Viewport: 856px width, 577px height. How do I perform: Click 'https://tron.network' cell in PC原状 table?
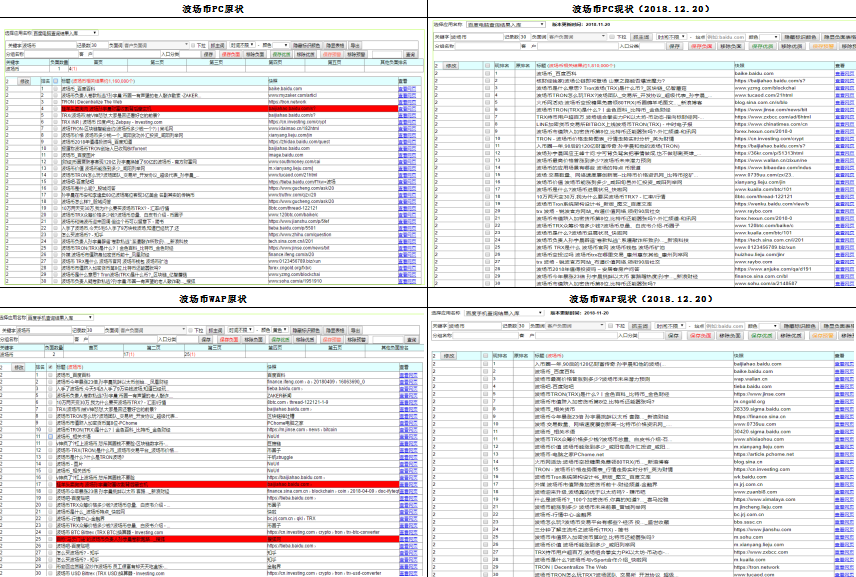coord(287,102)
